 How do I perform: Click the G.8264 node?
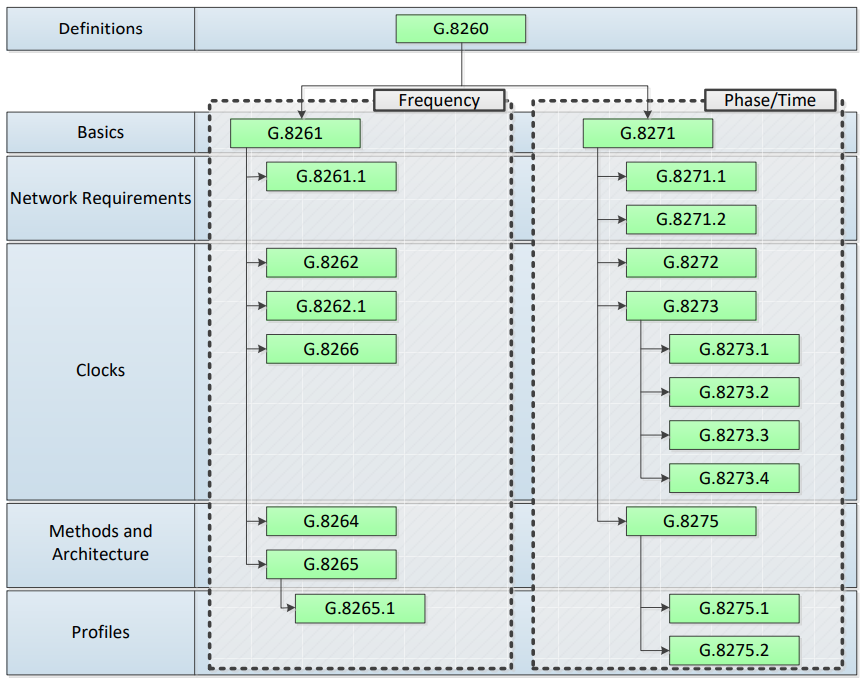[x=331, y=521]
